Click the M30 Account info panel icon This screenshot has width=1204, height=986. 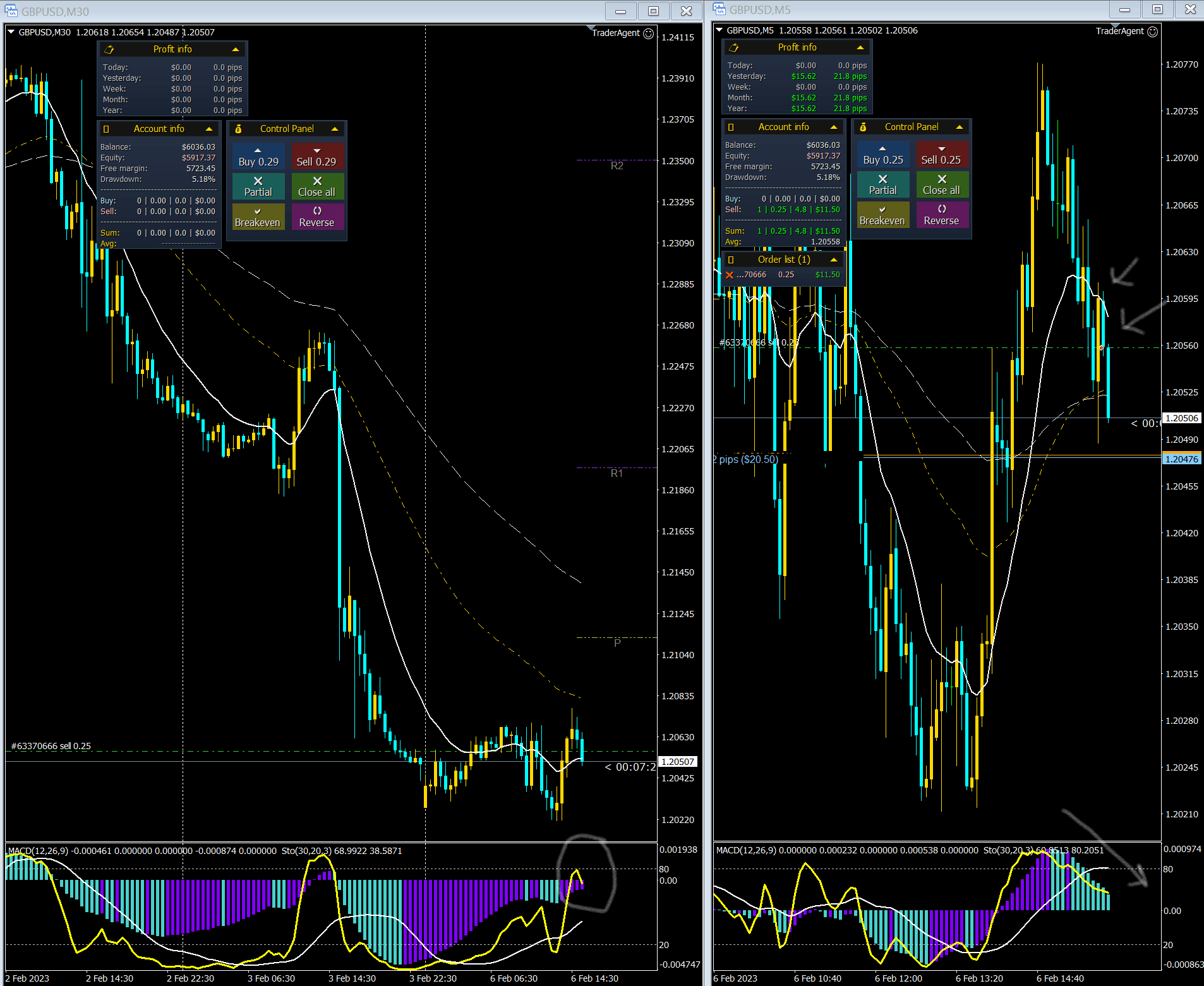106,129
